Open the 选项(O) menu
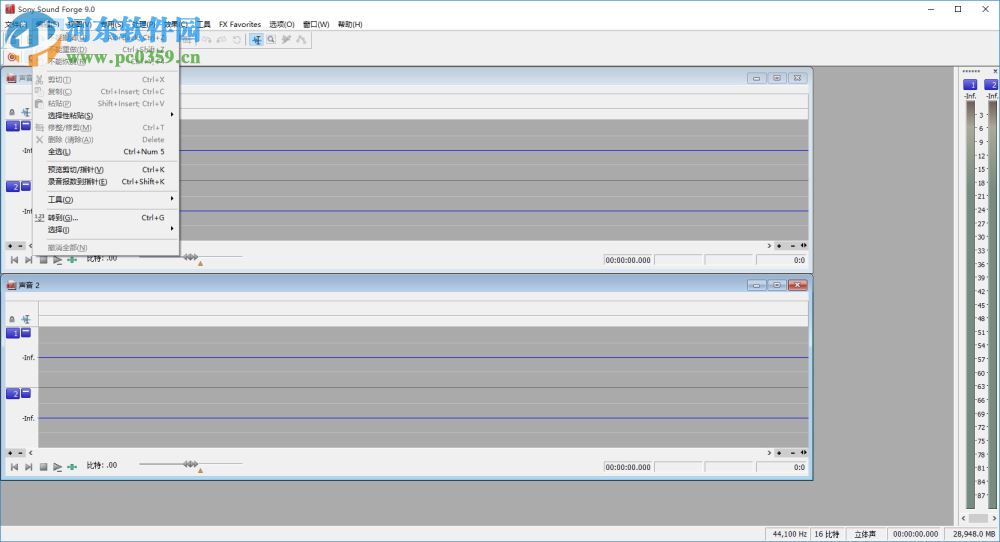 click(282, 24)
